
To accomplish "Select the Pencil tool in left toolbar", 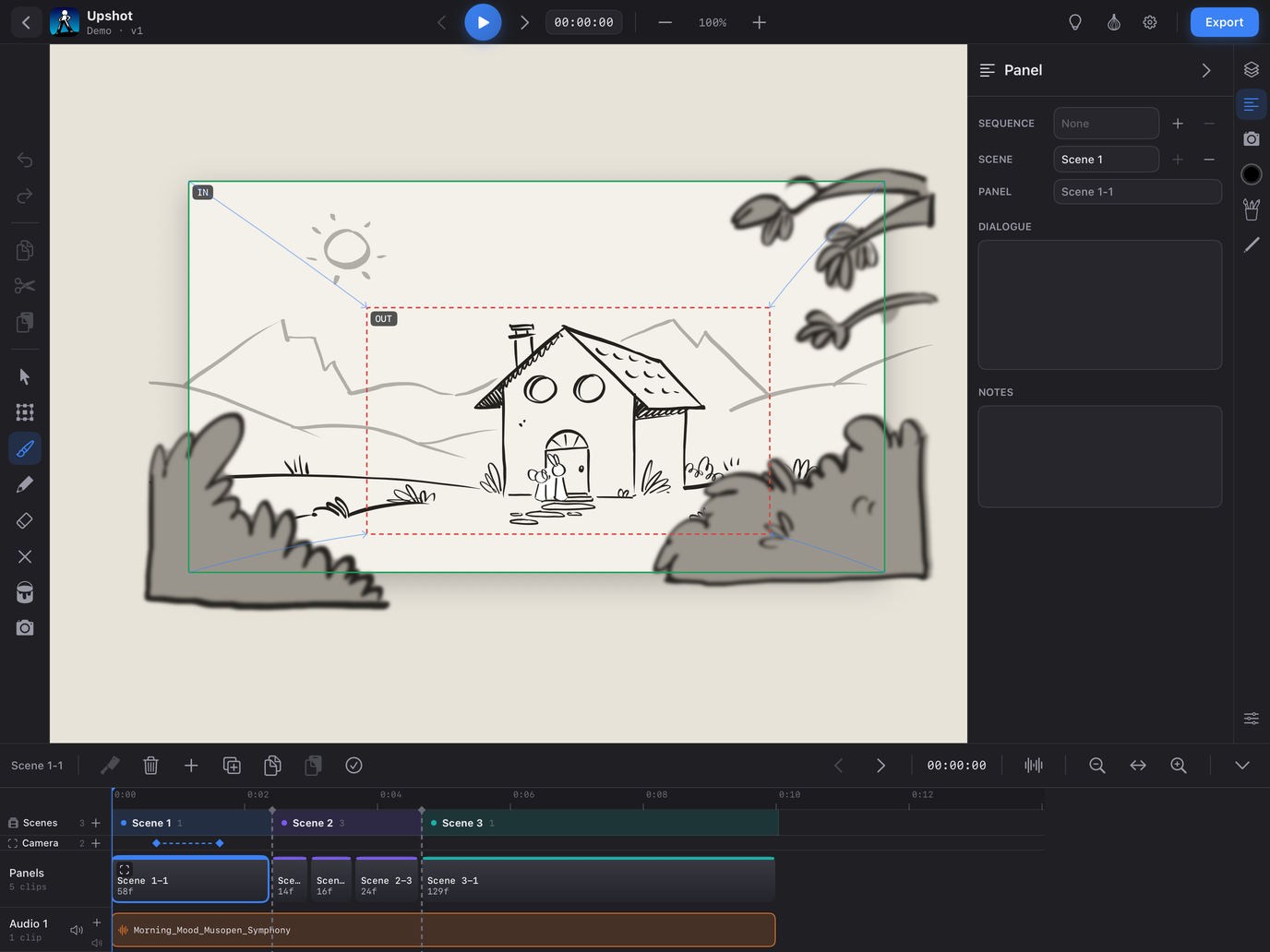I will [25, 485].
